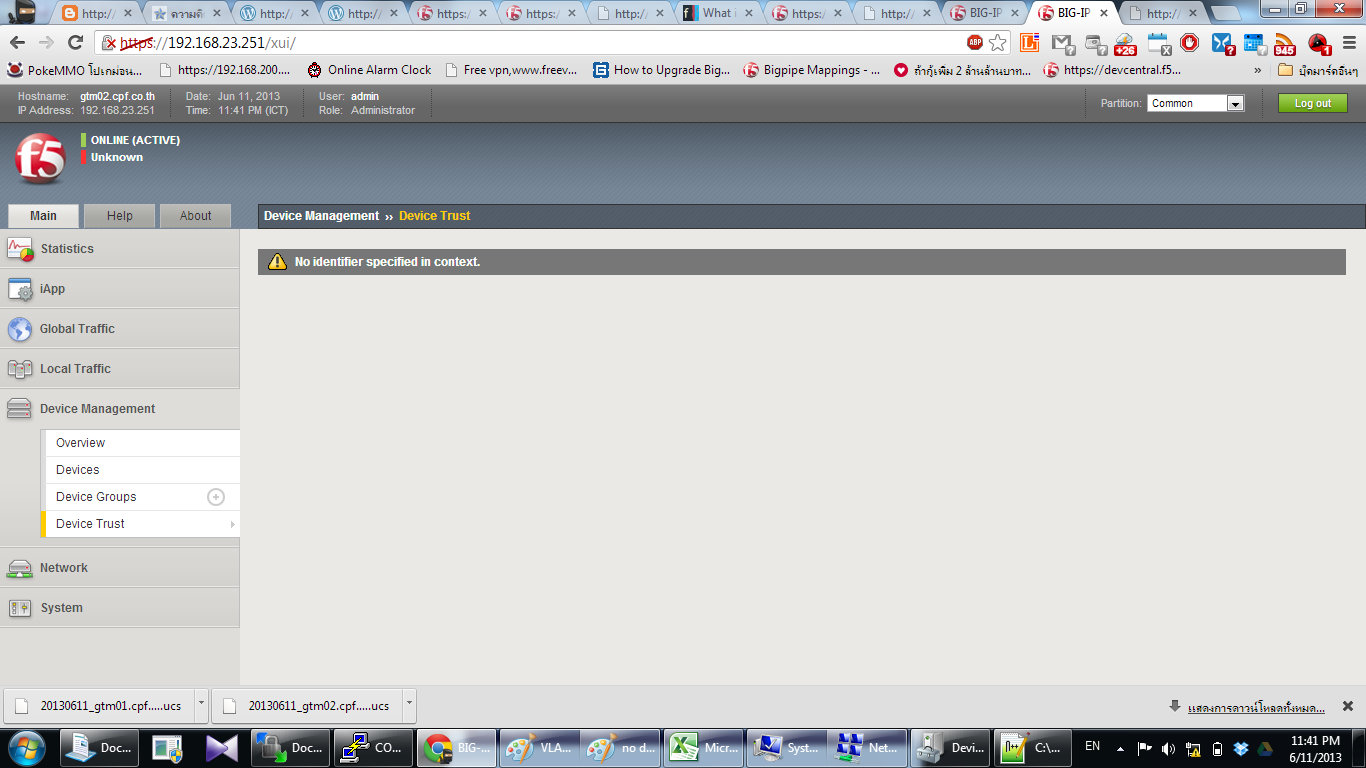Screen dimensions: 1366x768
Task: Open the devcentral.f5 bookmark
Action: (1112, 70)
